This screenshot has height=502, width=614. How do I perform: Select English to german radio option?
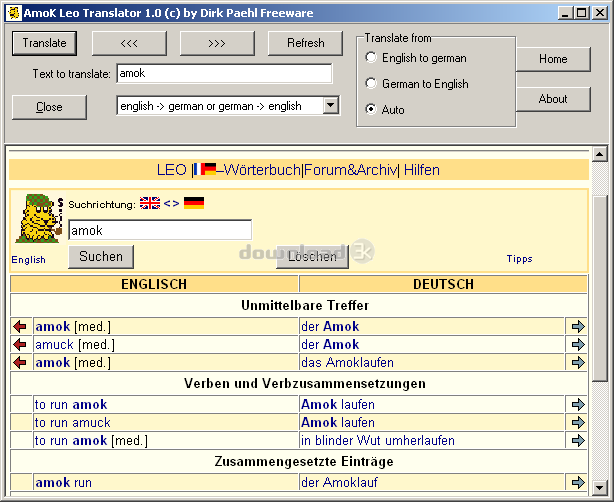coord(371,58)
